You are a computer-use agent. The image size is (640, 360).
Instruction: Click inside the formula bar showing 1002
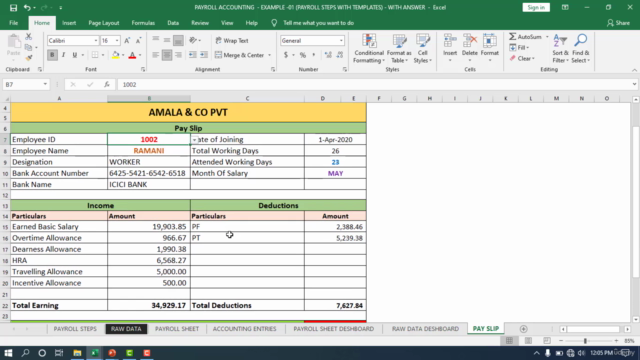373,84
